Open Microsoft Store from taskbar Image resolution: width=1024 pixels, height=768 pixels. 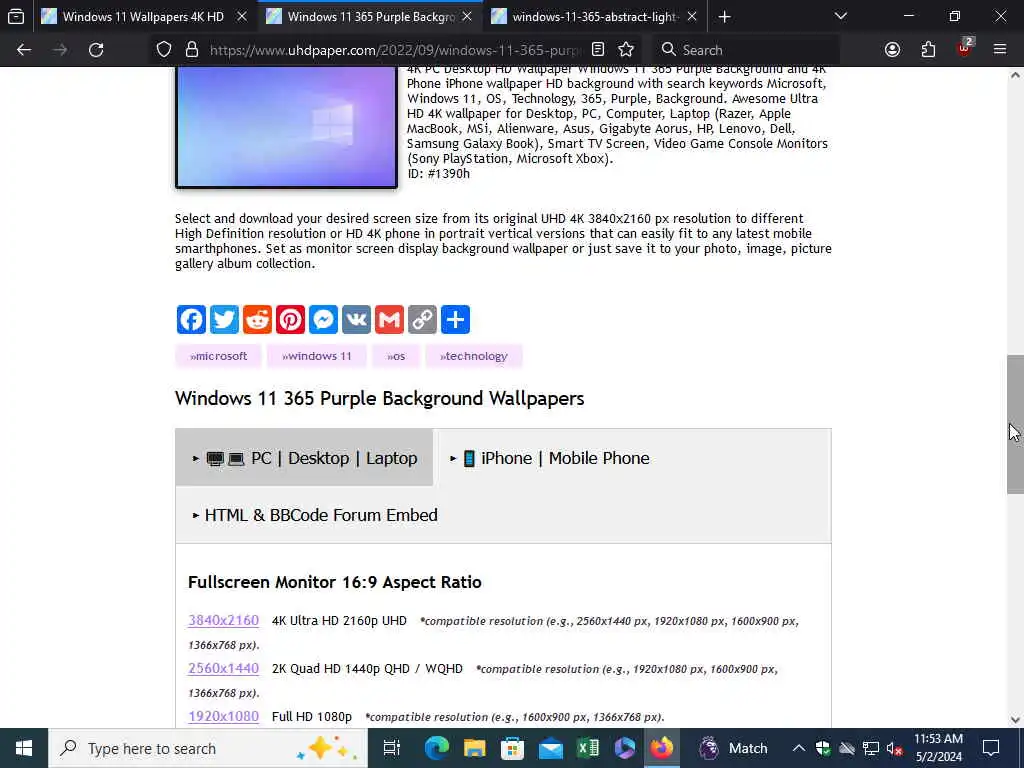coord(513,748)
